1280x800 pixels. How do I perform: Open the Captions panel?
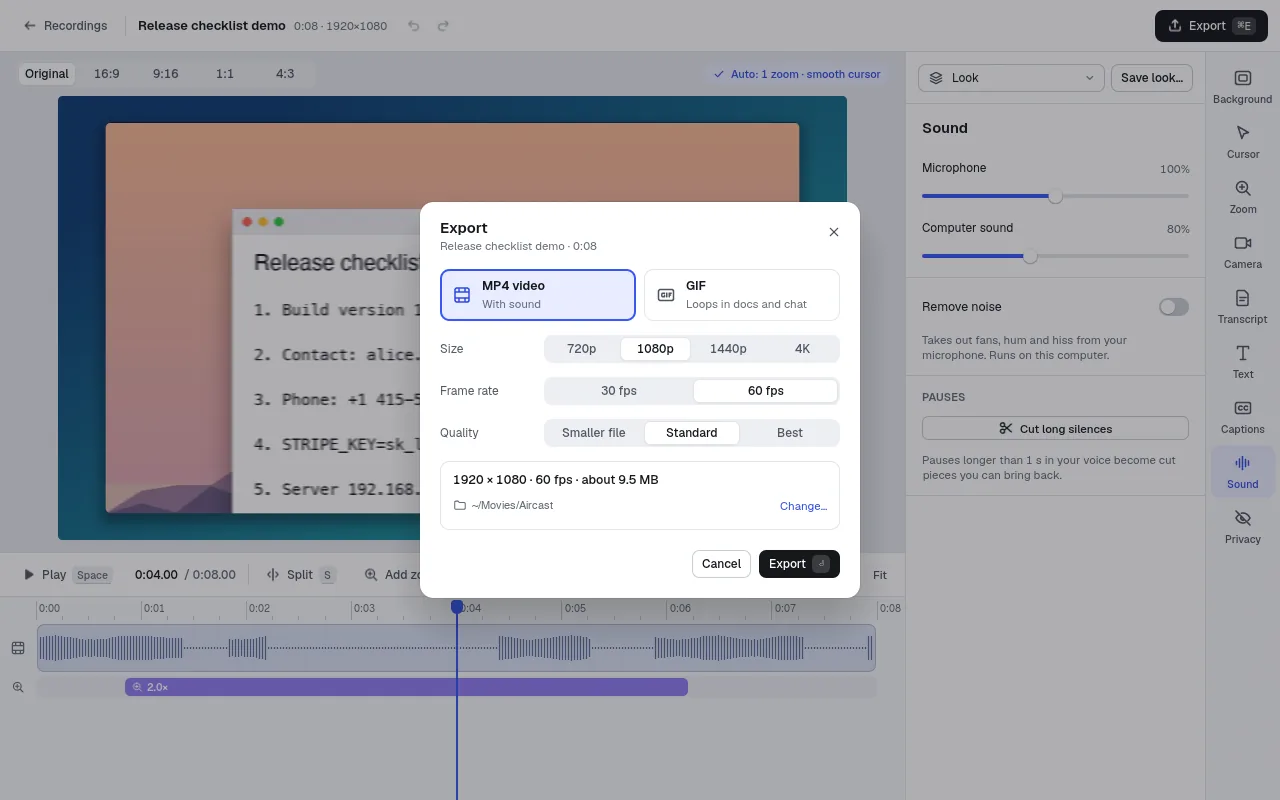tap(1242, 418)
